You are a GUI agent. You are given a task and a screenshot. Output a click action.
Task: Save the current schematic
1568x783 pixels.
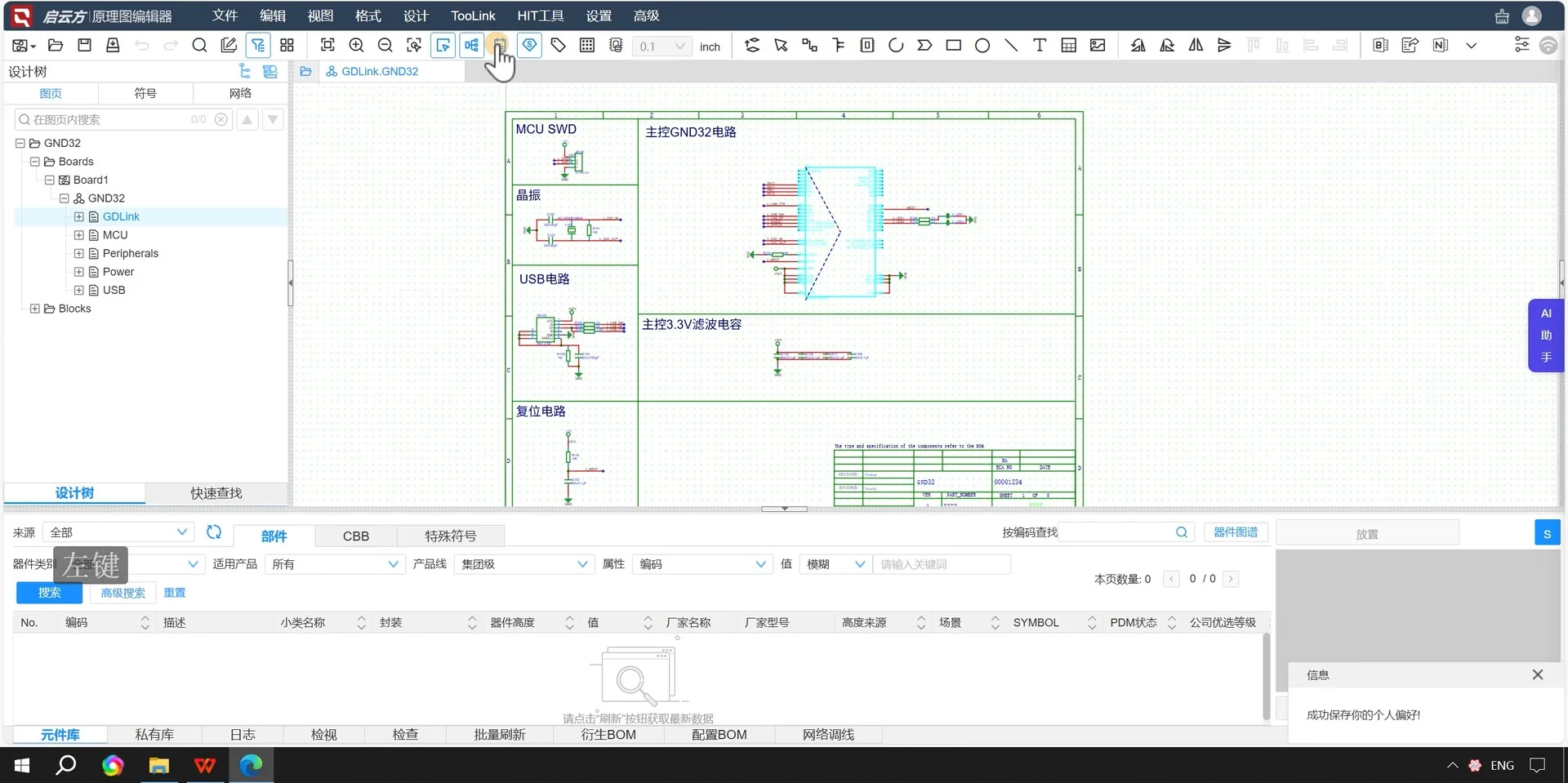tap(84, 45)
